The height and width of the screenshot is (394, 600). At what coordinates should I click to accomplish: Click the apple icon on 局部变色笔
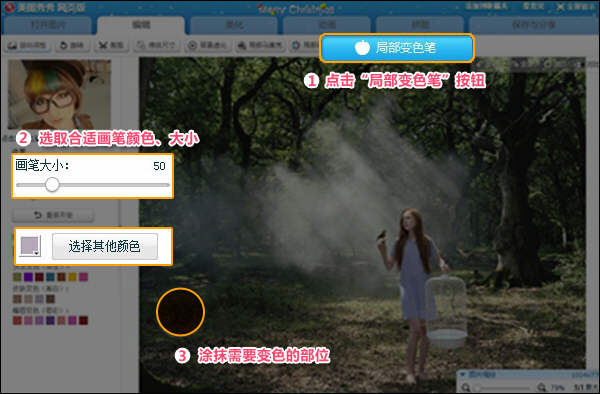coord(362,47)
